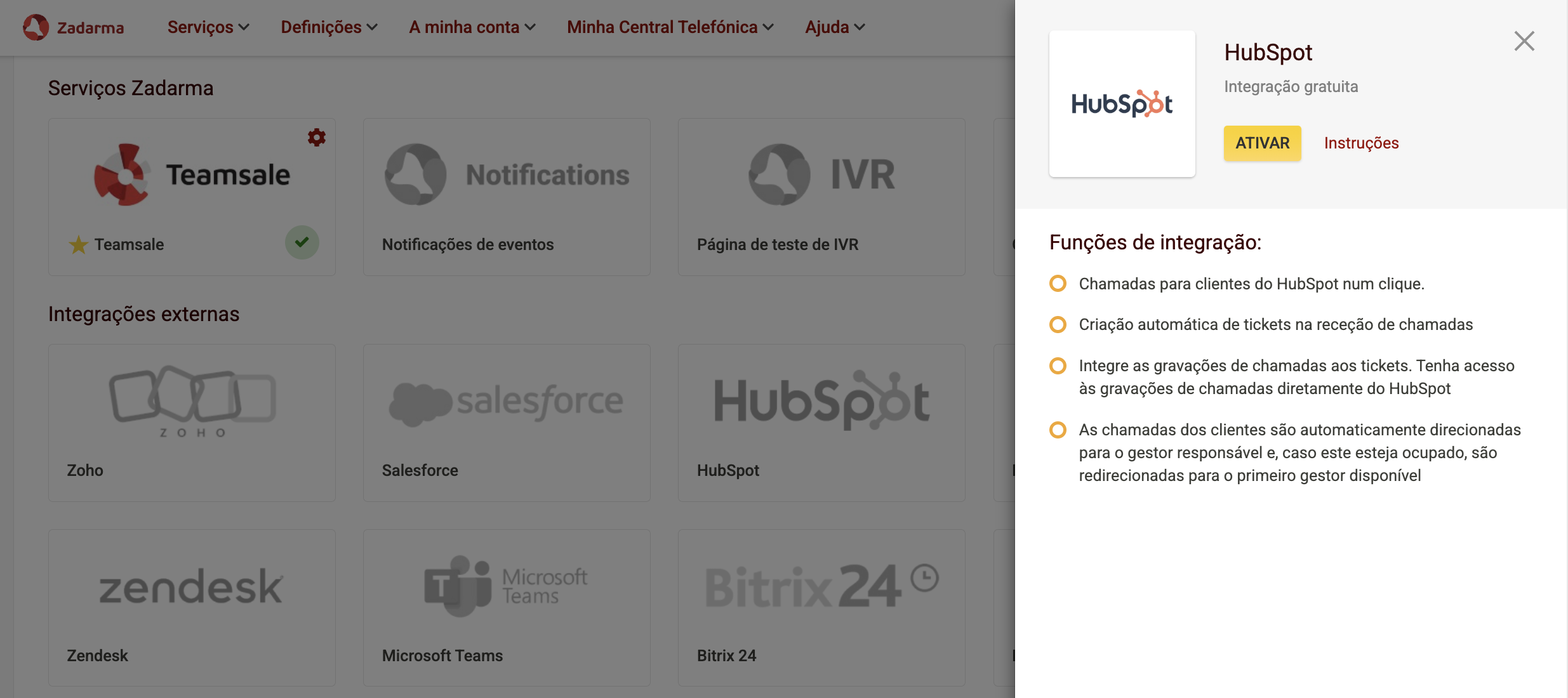Click the HubSpot panel title

point(1268,52)
